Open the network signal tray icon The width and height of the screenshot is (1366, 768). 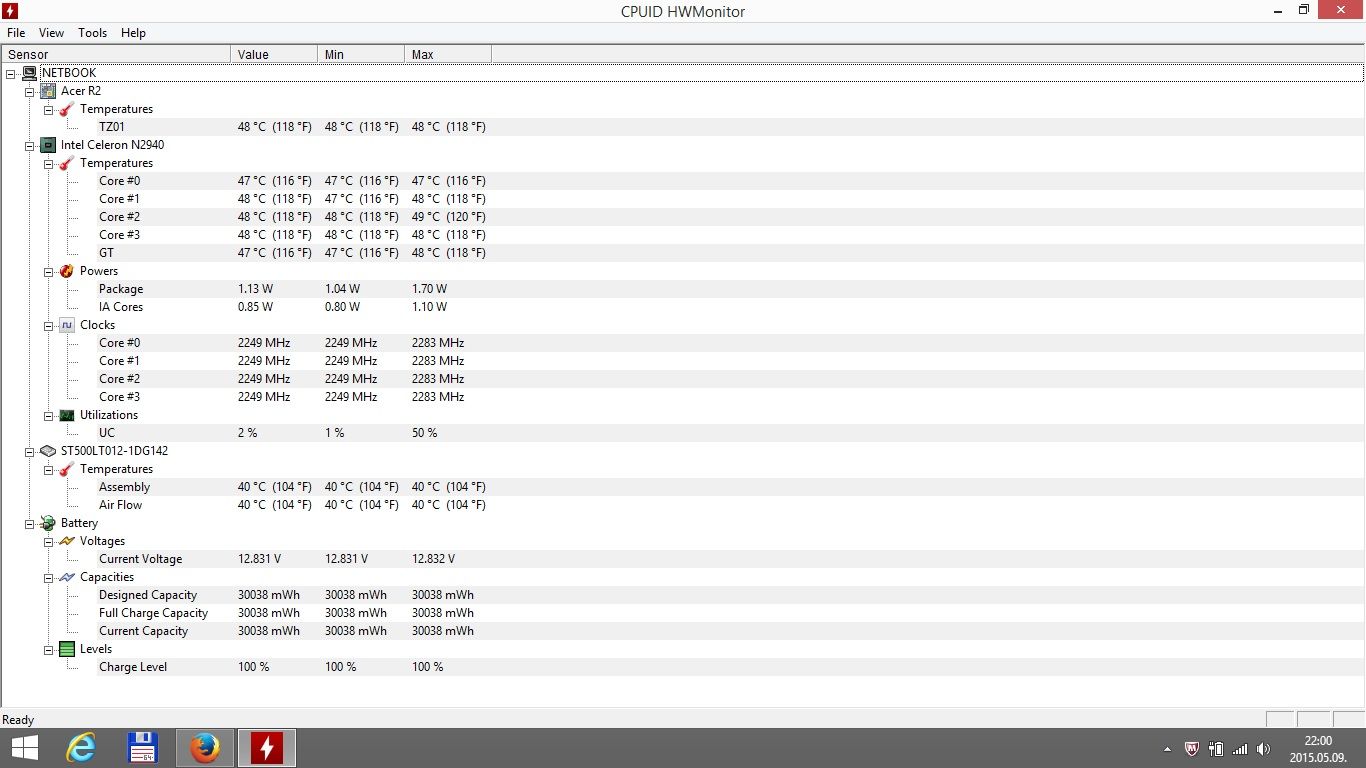1240,748
